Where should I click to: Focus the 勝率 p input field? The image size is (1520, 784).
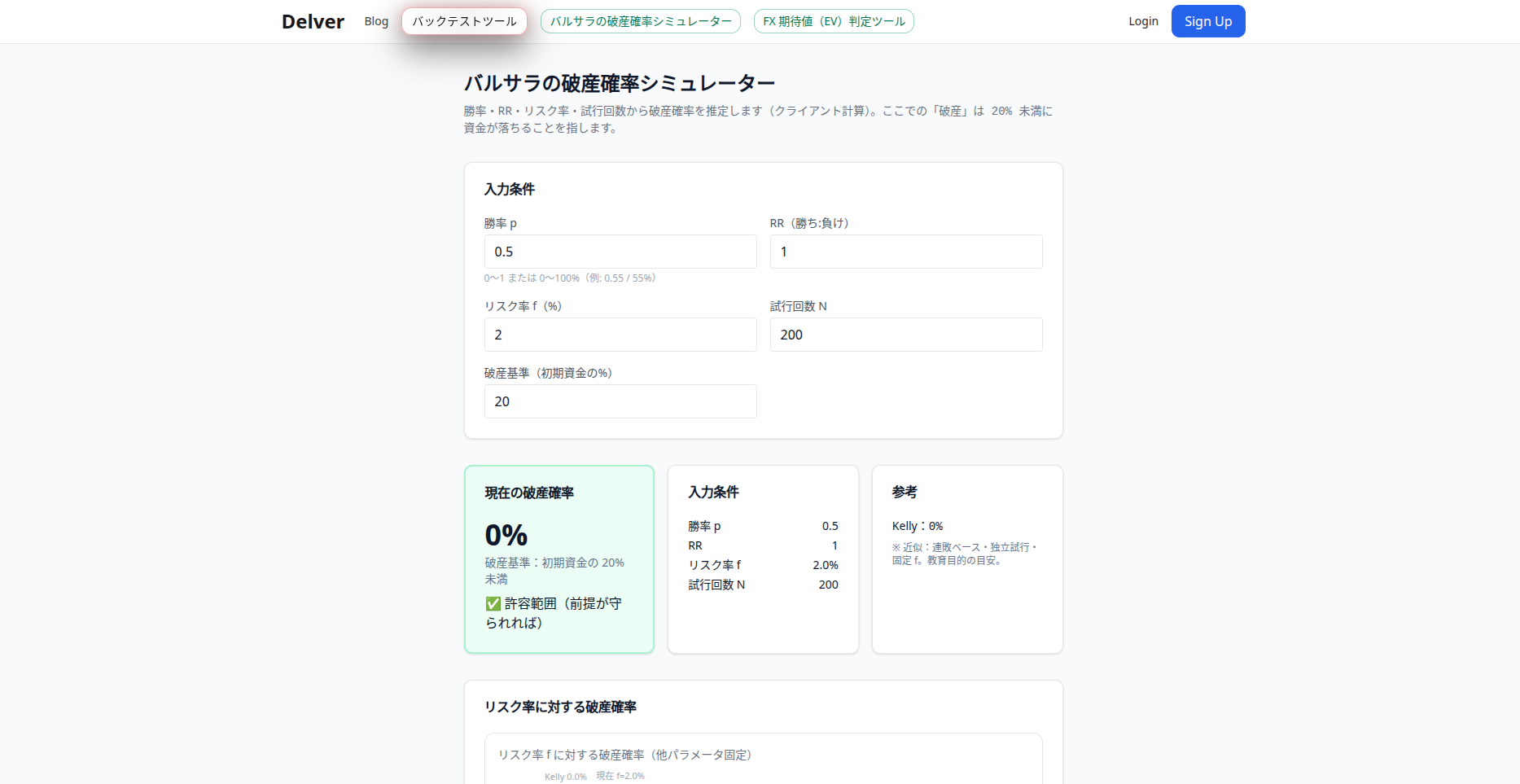(x=620, y=252)
